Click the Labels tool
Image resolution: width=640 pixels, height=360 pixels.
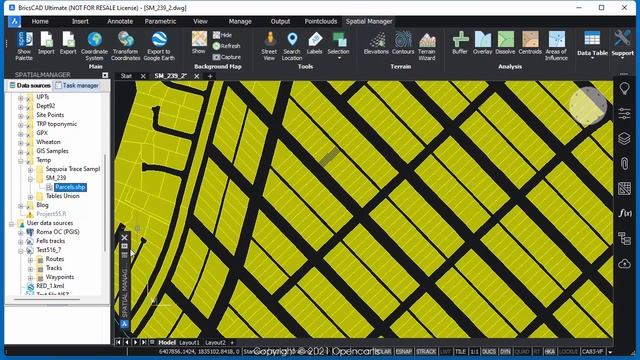tap(314, 43)
